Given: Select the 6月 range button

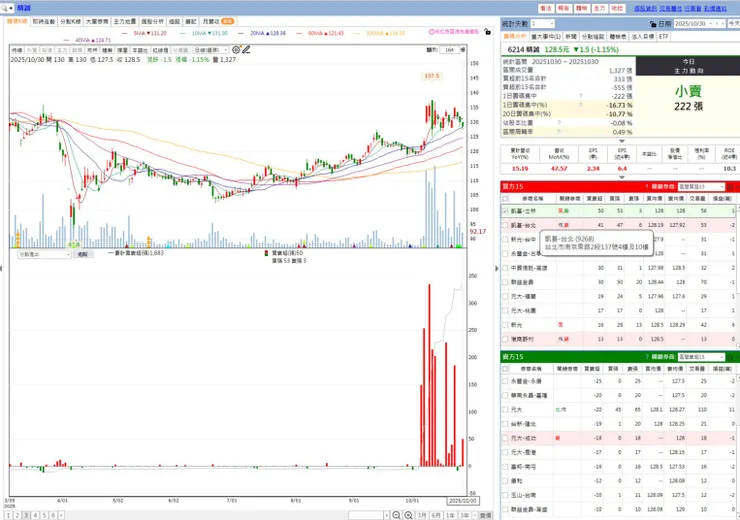Looking at the screenshot, I should tap(436, 515).
